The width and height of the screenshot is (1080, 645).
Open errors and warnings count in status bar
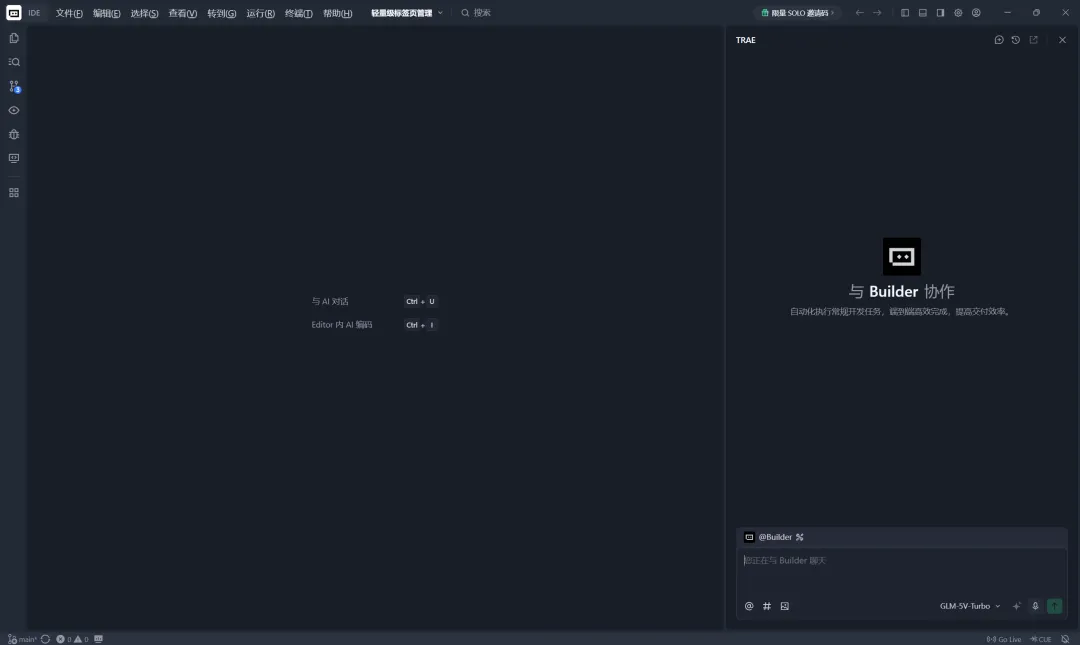click(x=72, y=639)
